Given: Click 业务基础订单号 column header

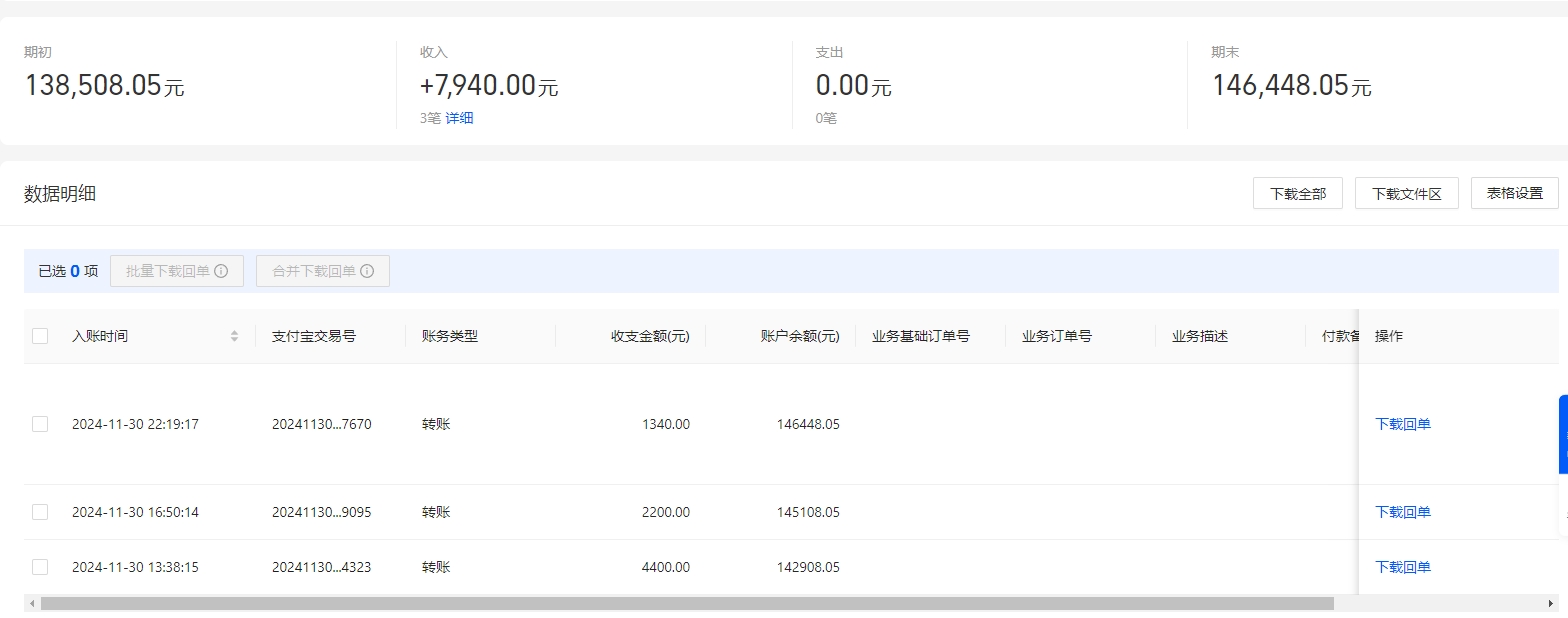Looking at the screenshot, I should pyautogui.click(x=921, y=336).
